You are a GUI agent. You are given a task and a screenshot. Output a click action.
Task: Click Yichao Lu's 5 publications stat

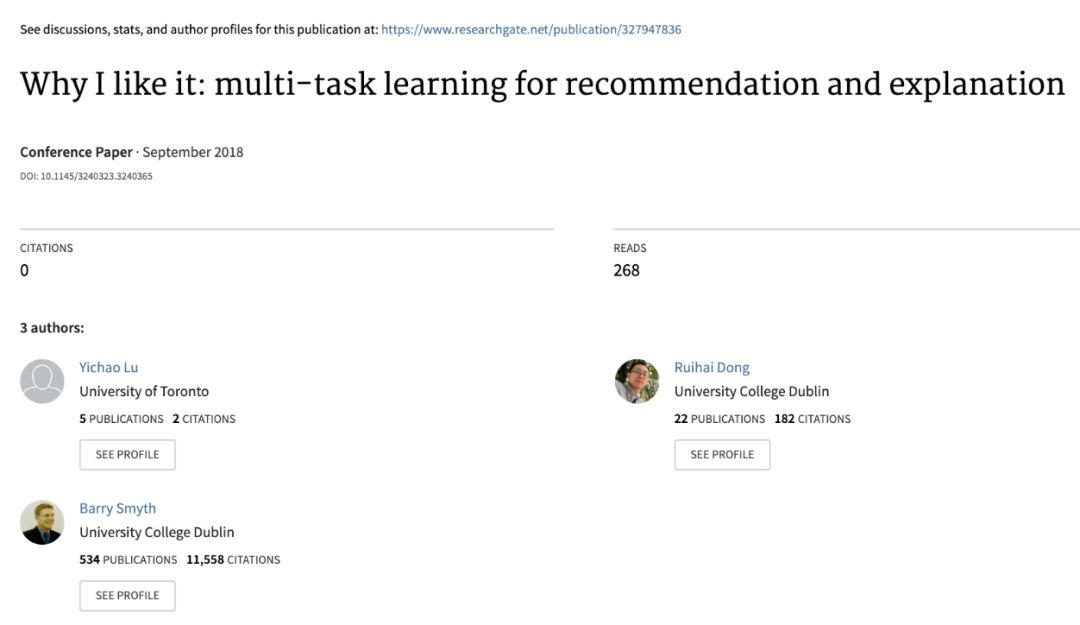tap(121, 419)
